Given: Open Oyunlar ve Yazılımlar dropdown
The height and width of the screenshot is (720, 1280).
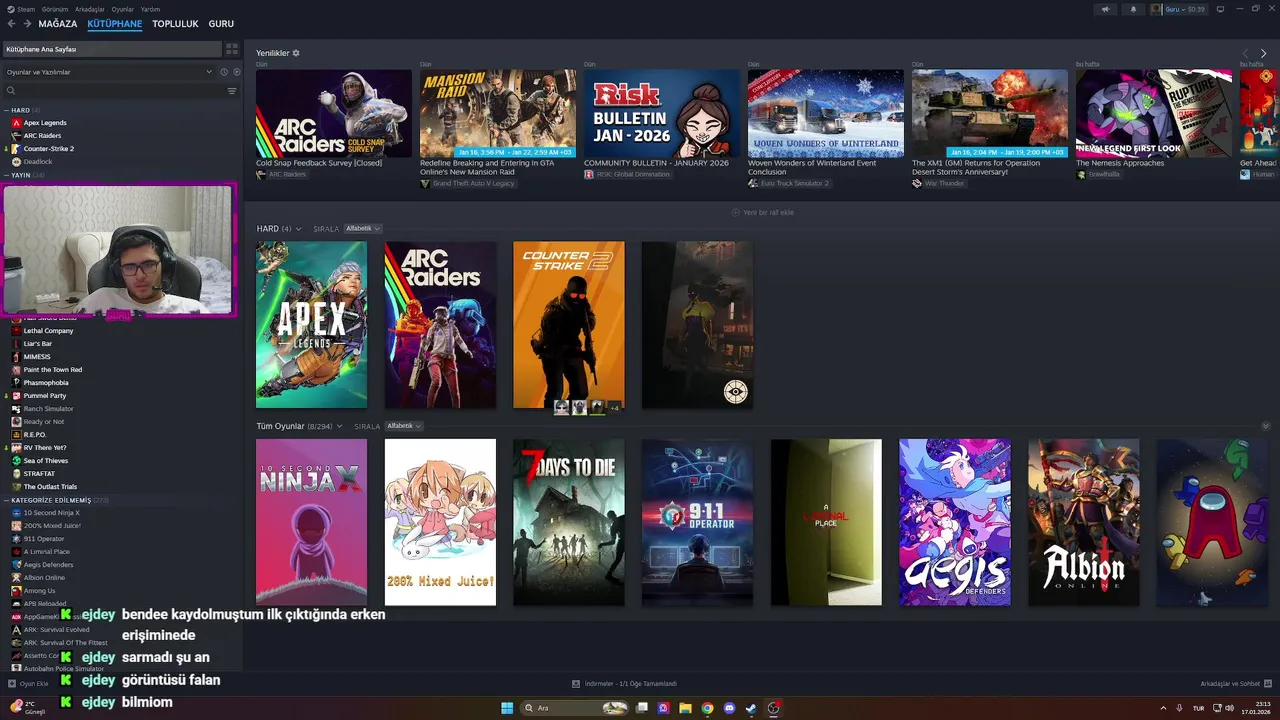Looking at the screenshot, I should tap(109, 72).
